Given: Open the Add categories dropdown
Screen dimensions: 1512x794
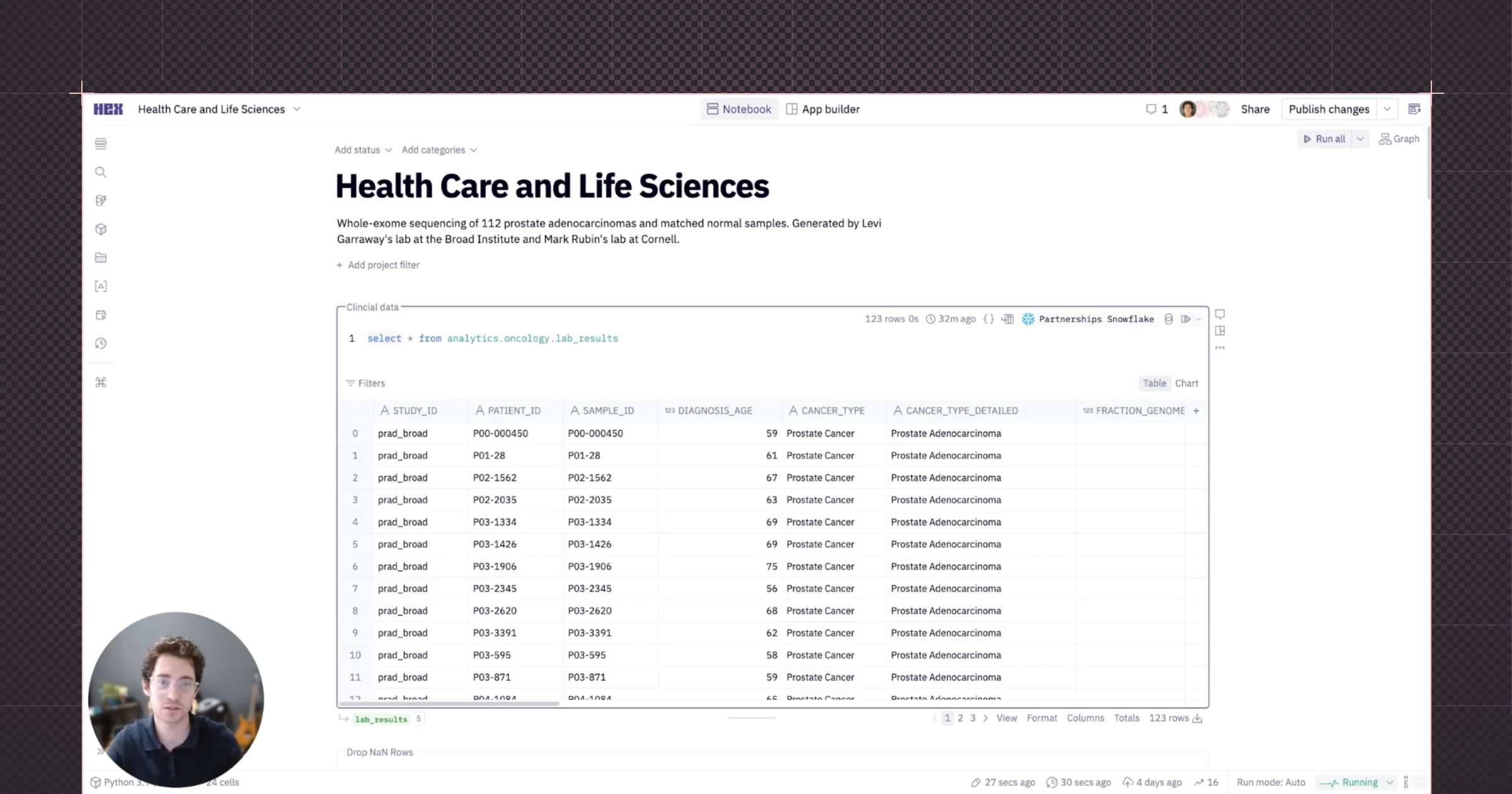Looking at the screenshot, I should (x=439, y=150).
